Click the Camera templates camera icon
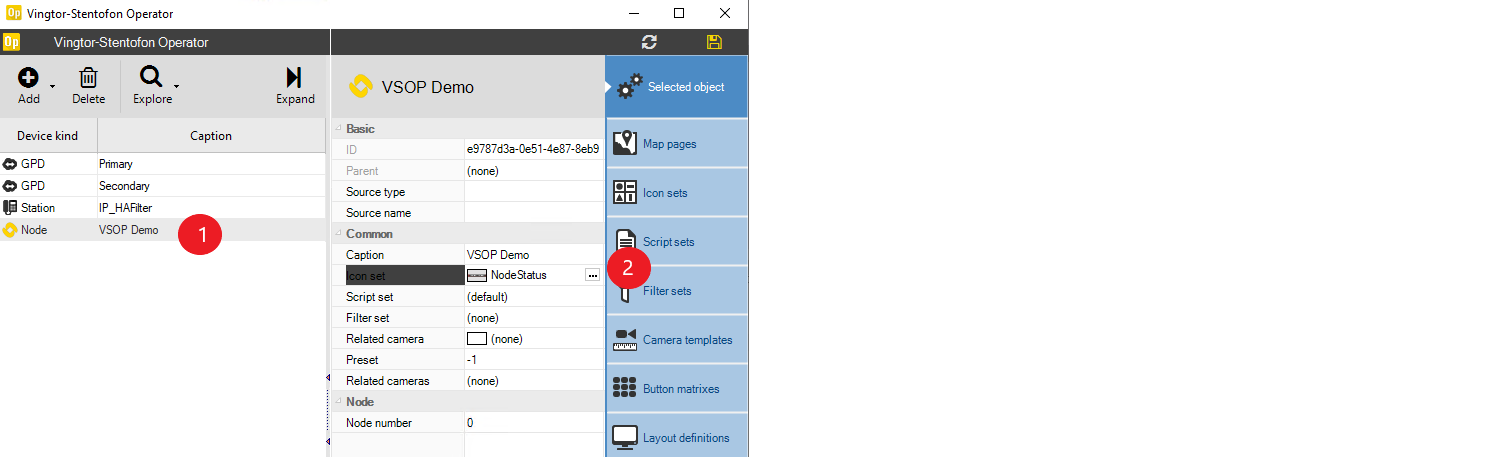This screenshot has height=457, width=1503. (x=625, y=339)
